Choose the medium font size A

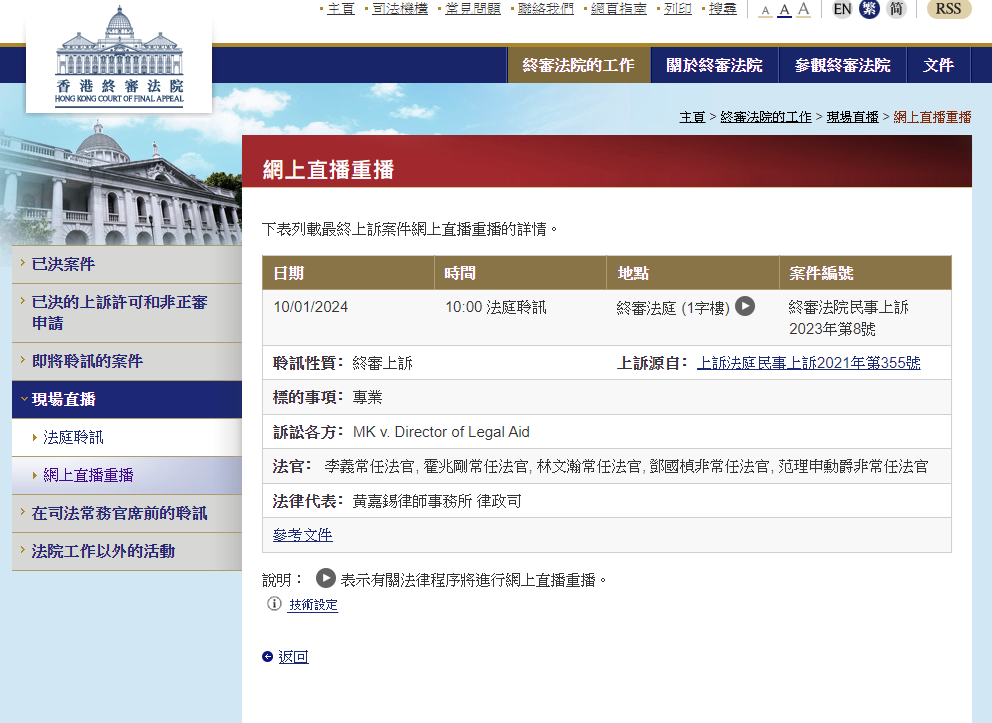coord(784,10)
